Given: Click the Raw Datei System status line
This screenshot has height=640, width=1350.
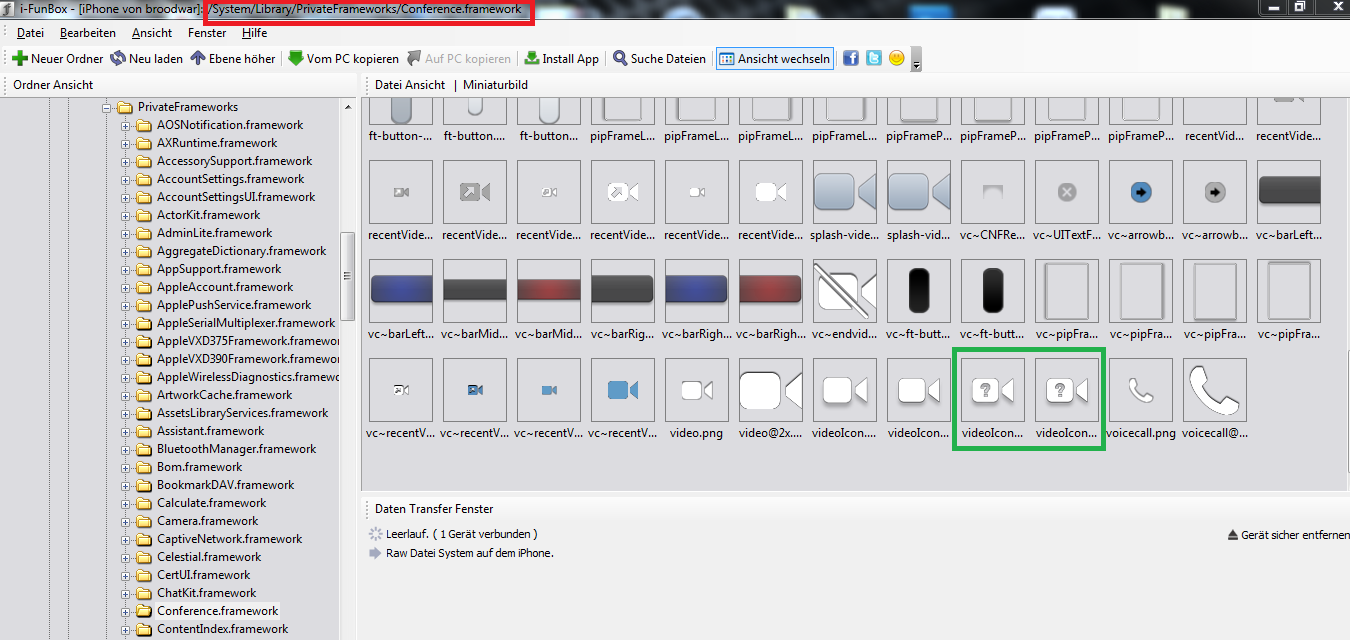Looking at the screenshot, I should tap(469, 553).
